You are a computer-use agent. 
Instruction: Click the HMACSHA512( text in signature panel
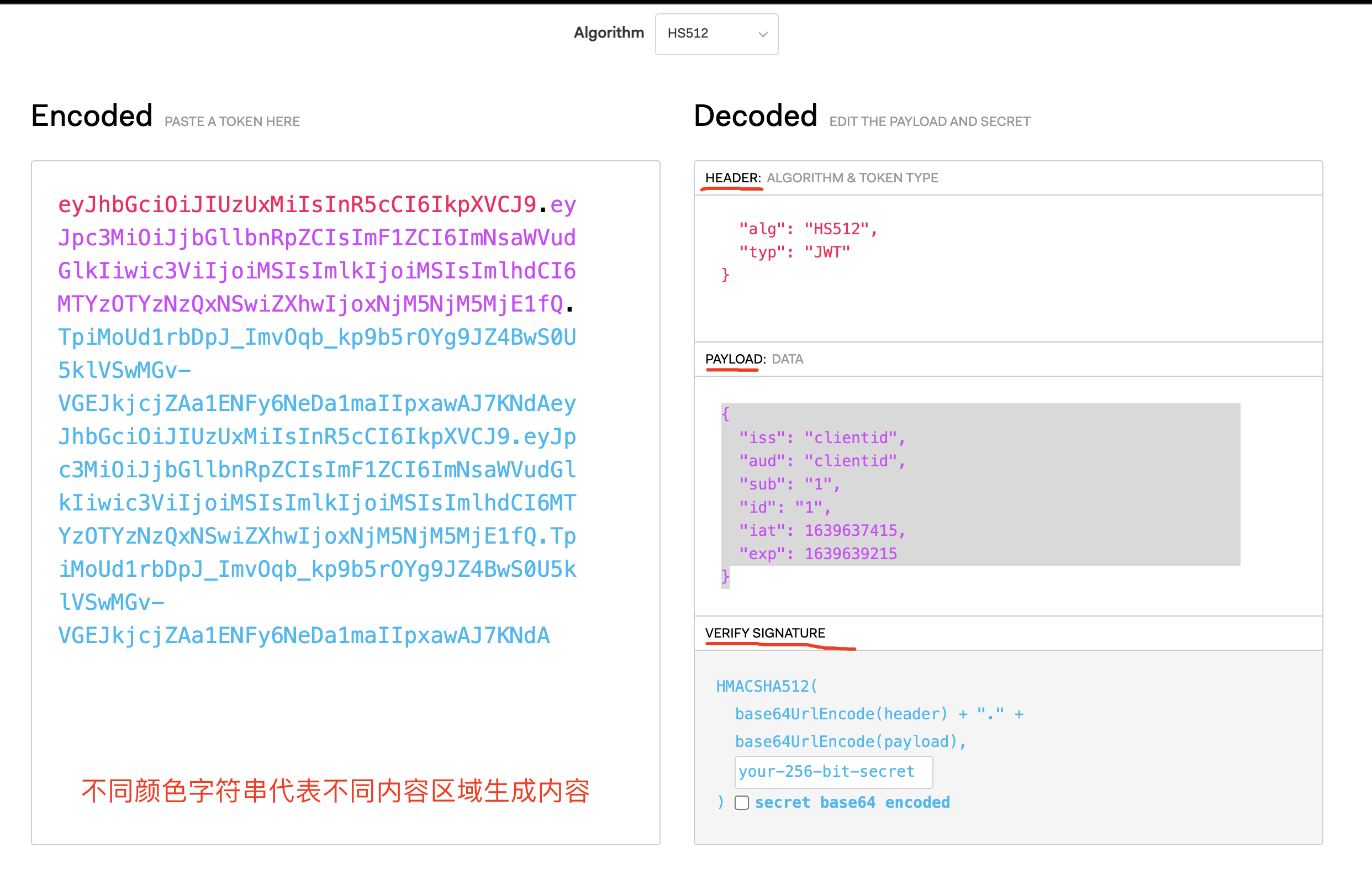click(x=766, y=686)
